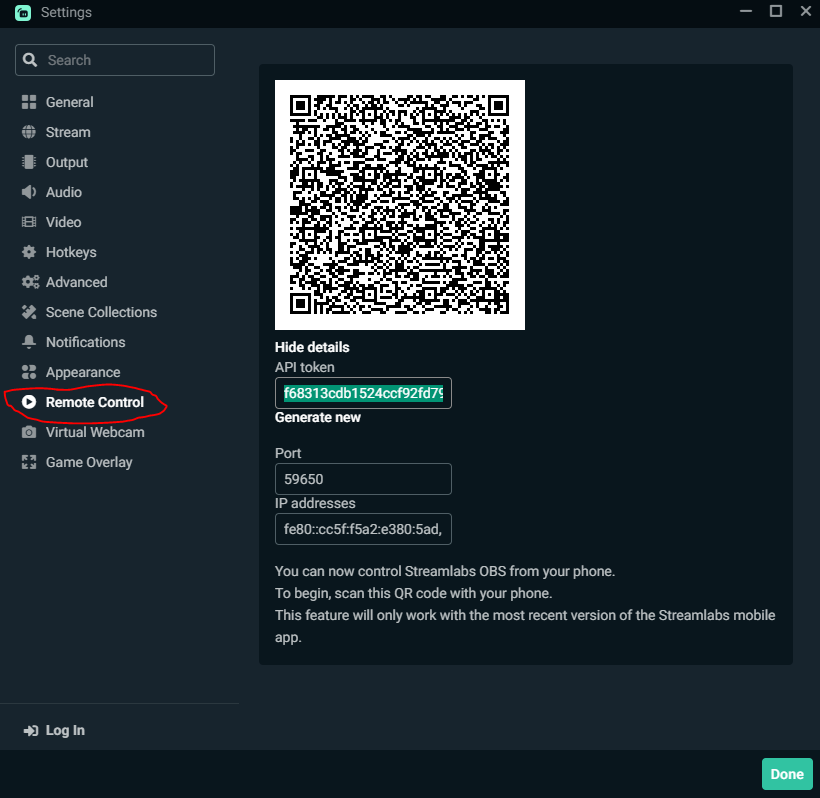Minimize the Settings window
Screen dimensions: 820x798
[x=746, y=11]
